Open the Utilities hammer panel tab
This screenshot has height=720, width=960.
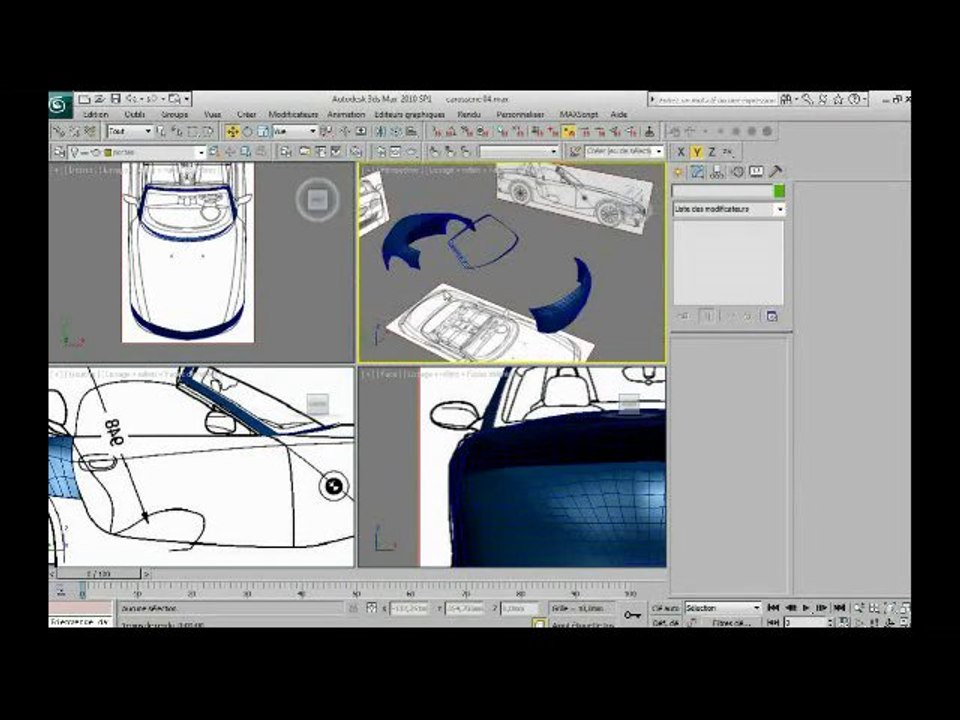coord(775,172)
